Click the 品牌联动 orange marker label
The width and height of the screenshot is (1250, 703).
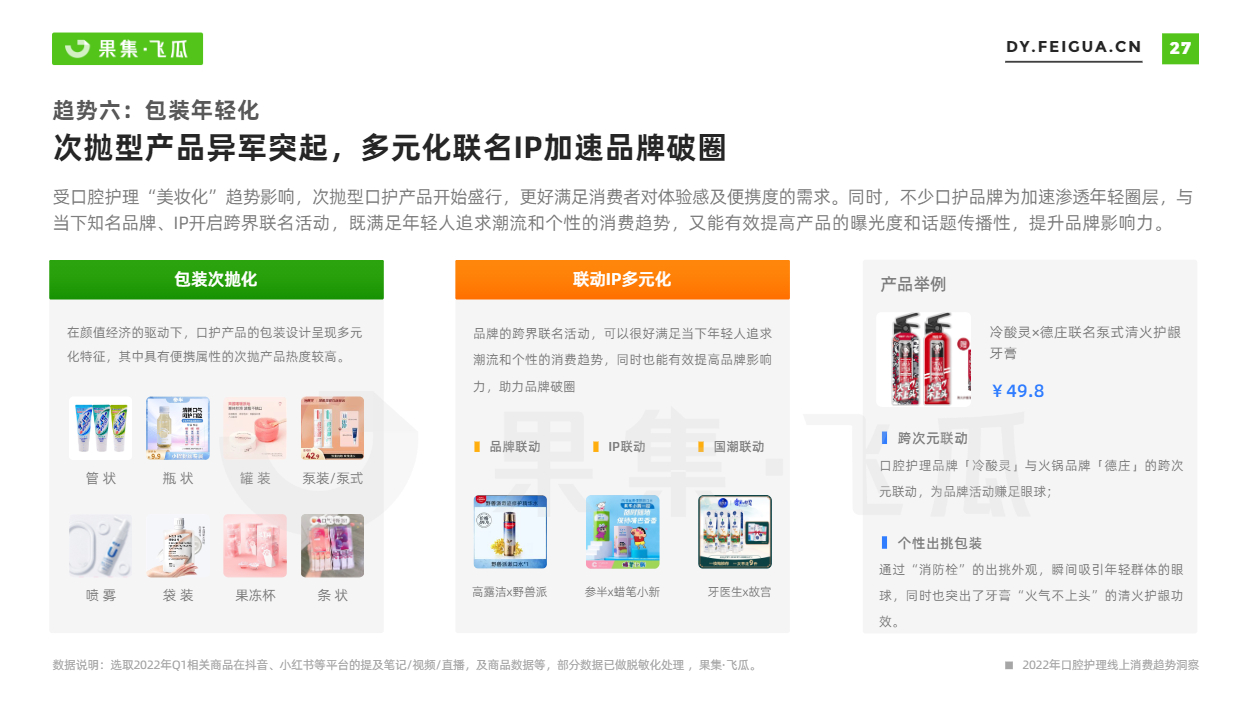tap(507, 447)
